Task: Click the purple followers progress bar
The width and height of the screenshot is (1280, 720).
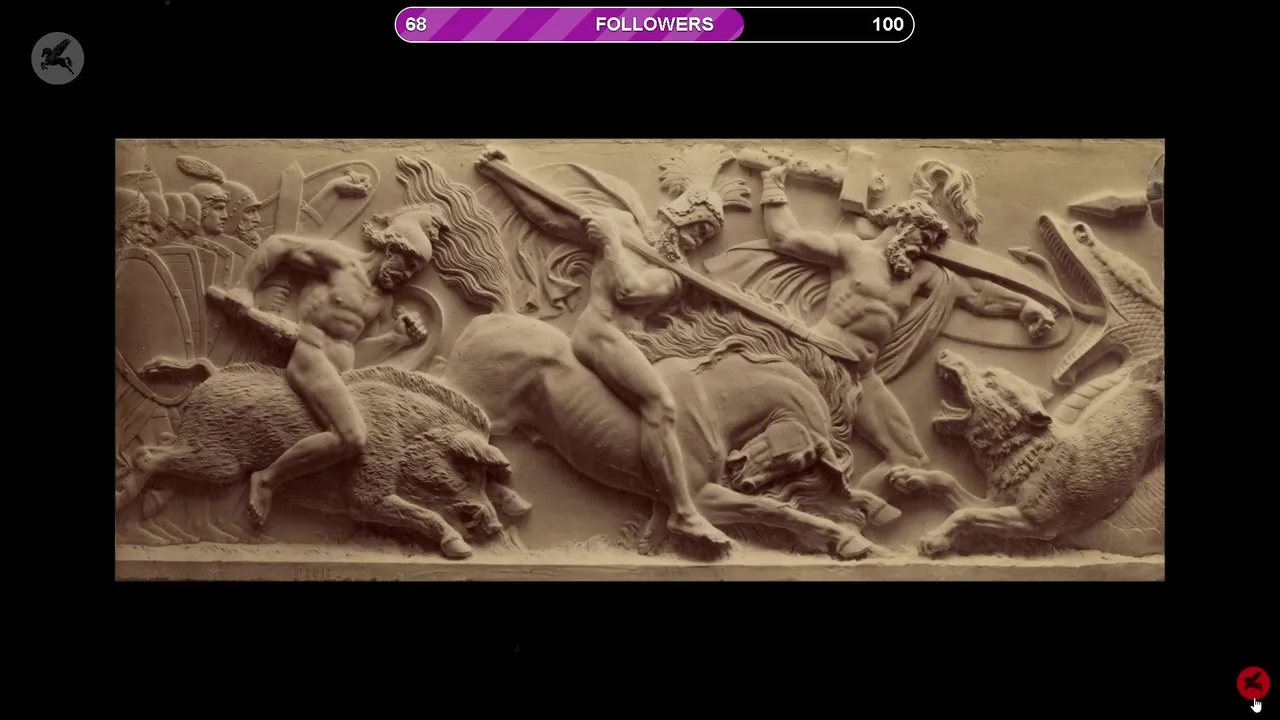Action: tap(654, 24)
